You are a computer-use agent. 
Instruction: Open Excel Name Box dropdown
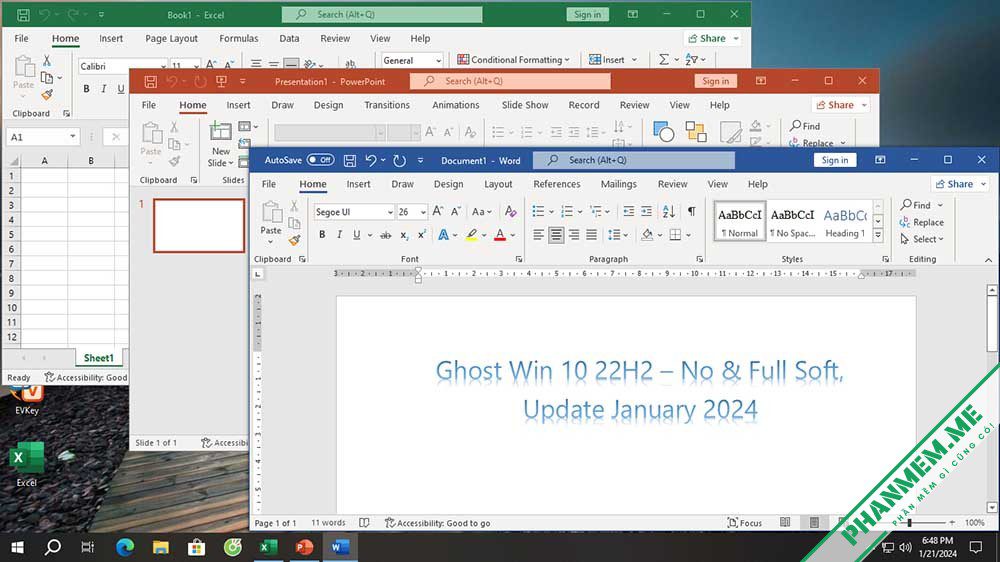tap(73, 137)
